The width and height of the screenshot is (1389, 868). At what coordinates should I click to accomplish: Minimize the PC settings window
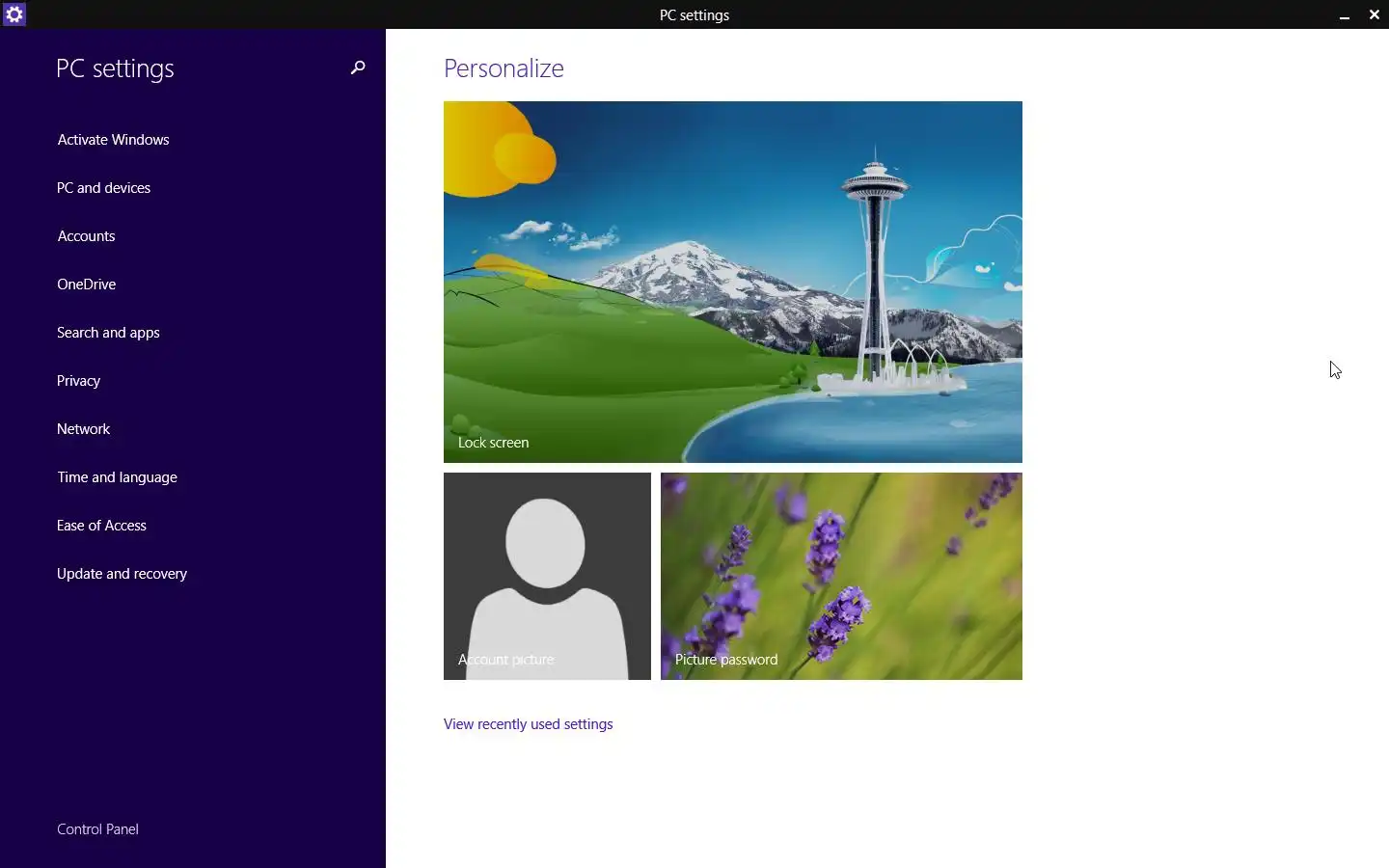coord(1344,14)
